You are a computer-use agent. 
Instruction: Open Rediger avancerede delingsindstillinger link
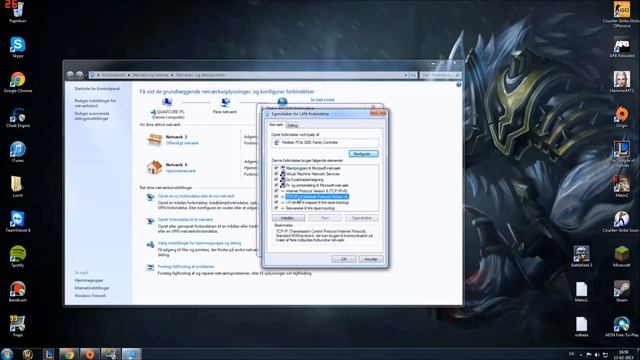[x=92, y=116]
